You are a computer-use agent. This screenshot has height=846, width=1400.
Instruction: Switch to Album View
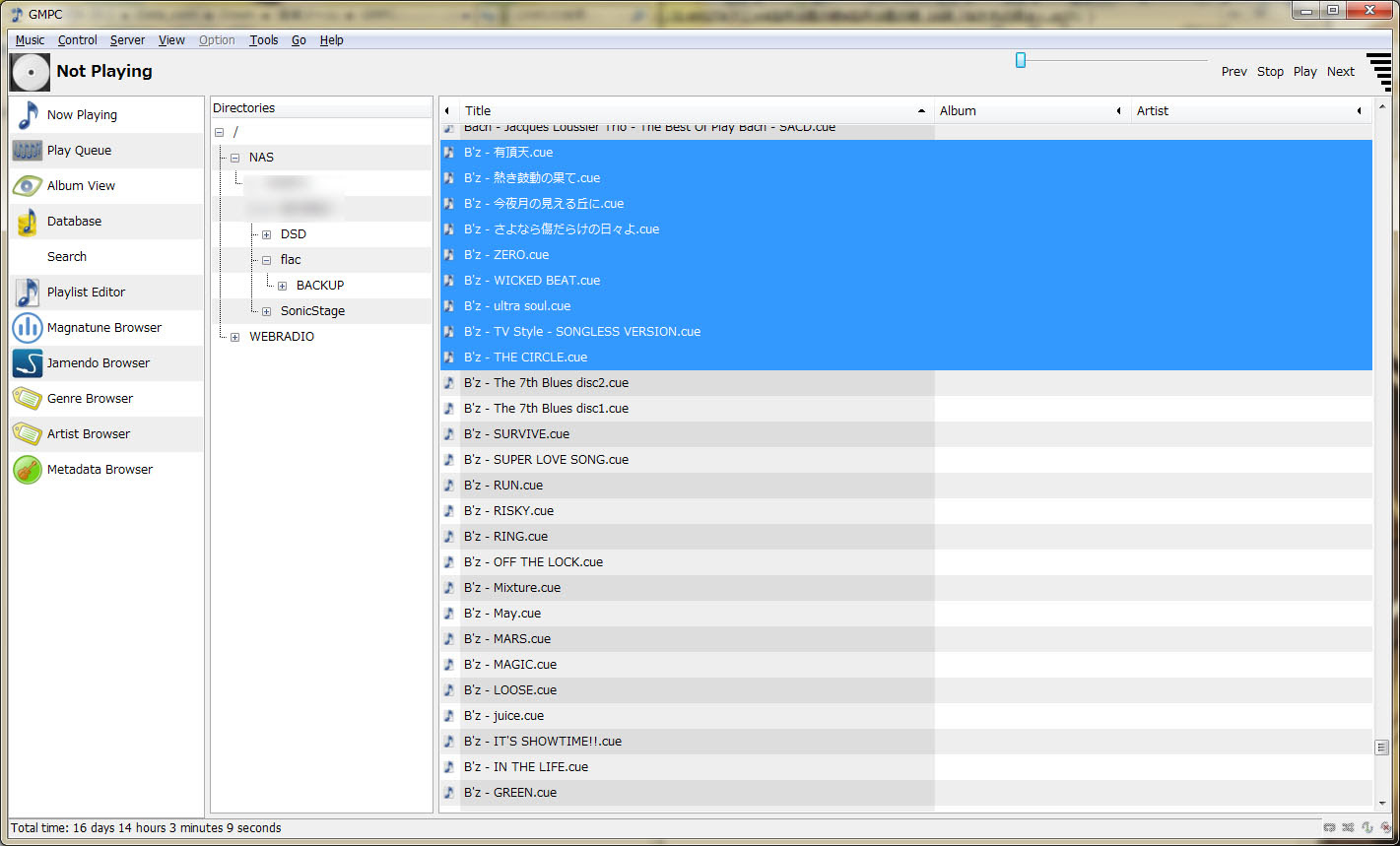(106, 186)
